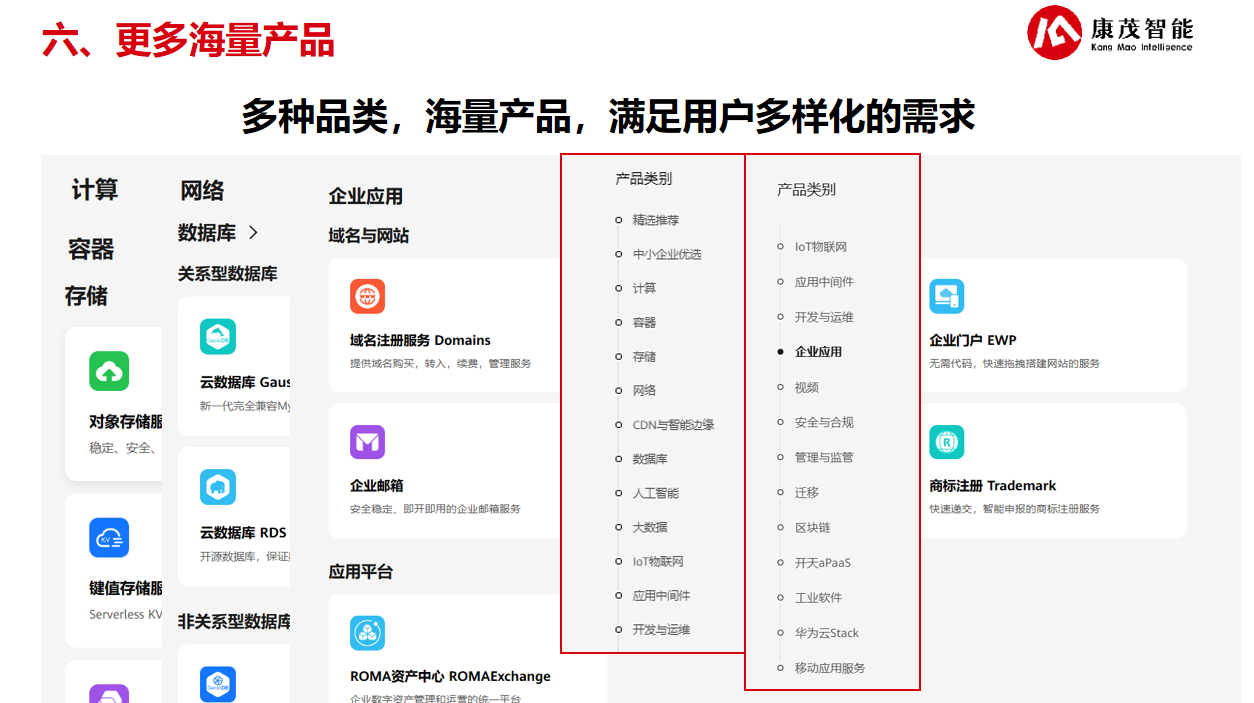Click the orange Domains globe icon
The image size is (1254, 703).
point(367,296)
